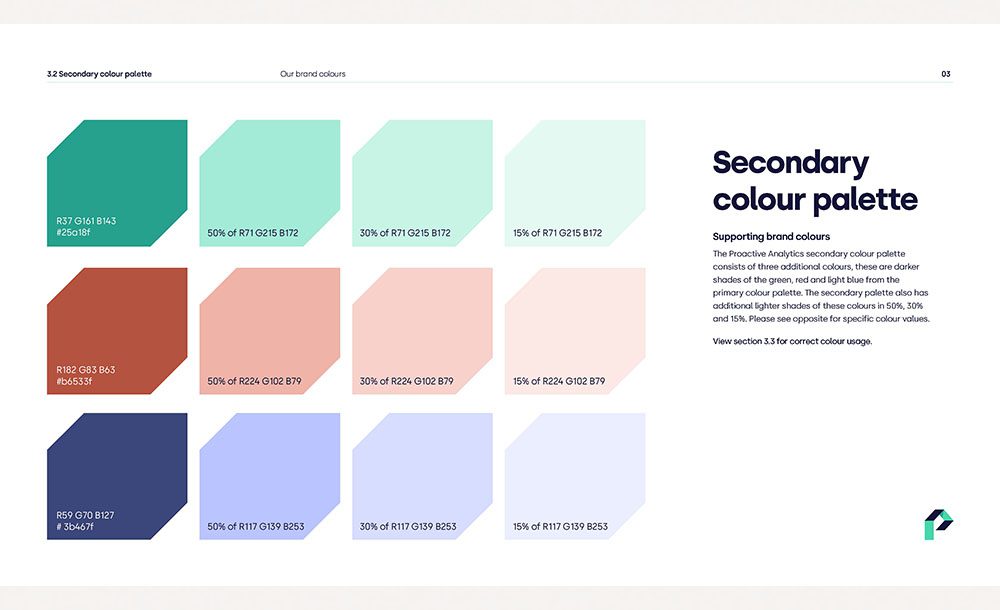The width and height of the screenshot is (1000, 610).
Task: Select the dark green #25a18f swatch
Action: (117, 183)
